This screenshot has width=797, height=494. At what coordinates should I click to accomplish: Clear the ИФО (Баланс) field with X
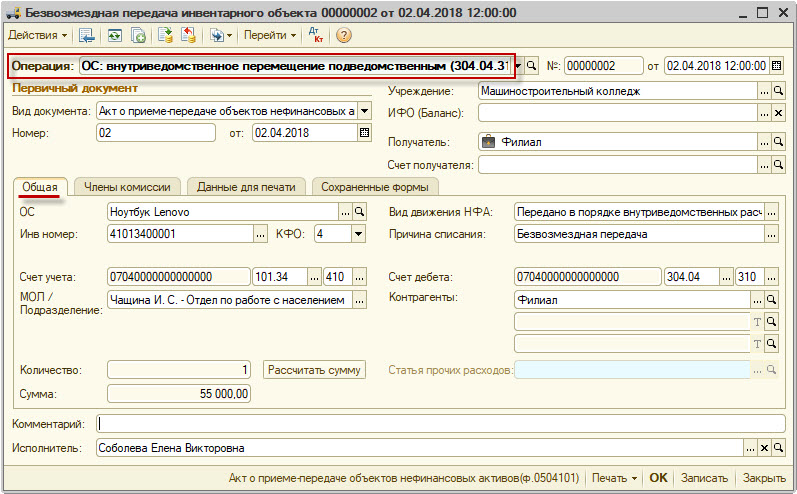coord(778,113)
